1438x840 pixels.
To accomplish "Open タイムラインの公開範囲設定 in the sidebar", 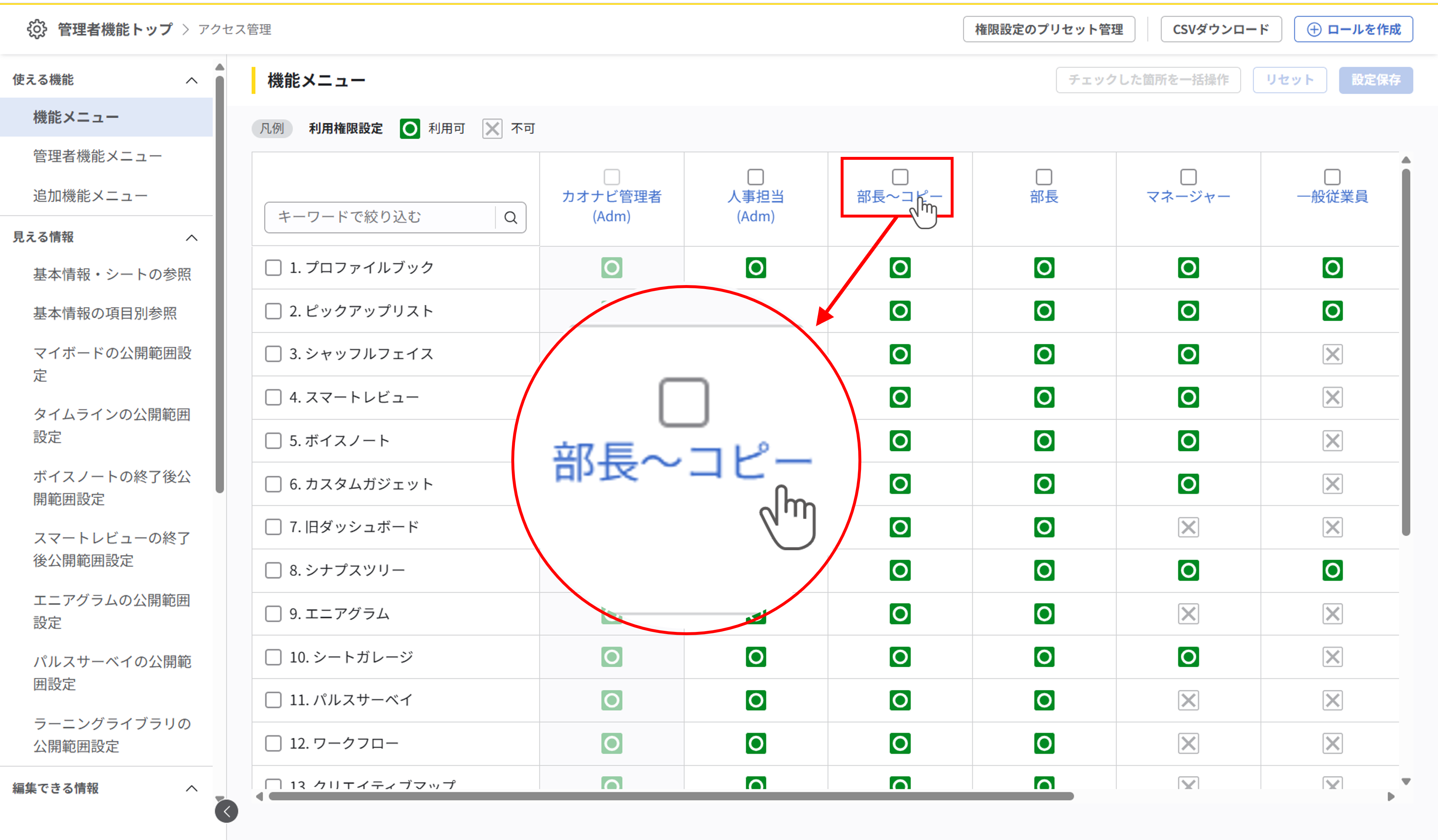I will point(112,426).
